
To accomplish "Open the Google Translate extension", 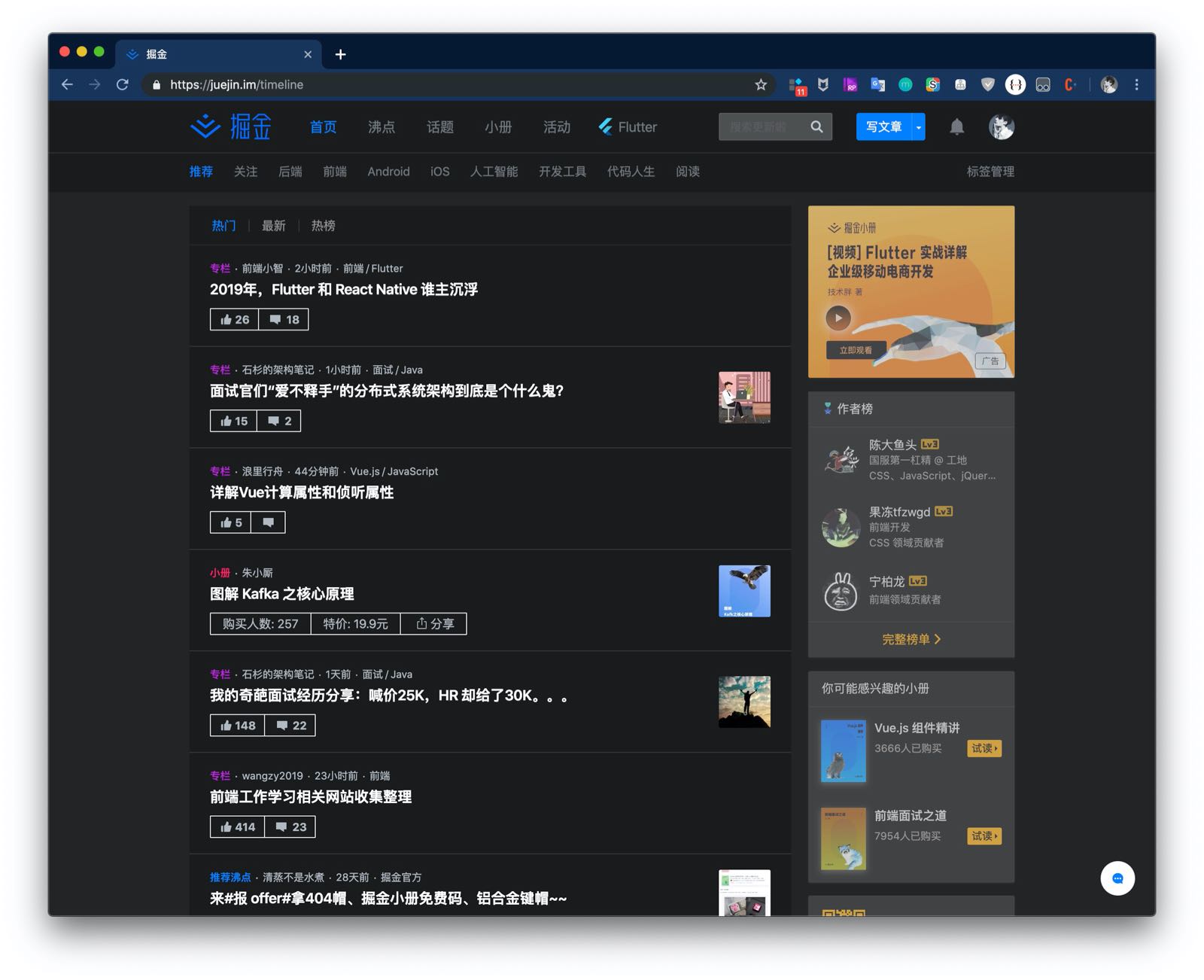I will coord(877,85).
